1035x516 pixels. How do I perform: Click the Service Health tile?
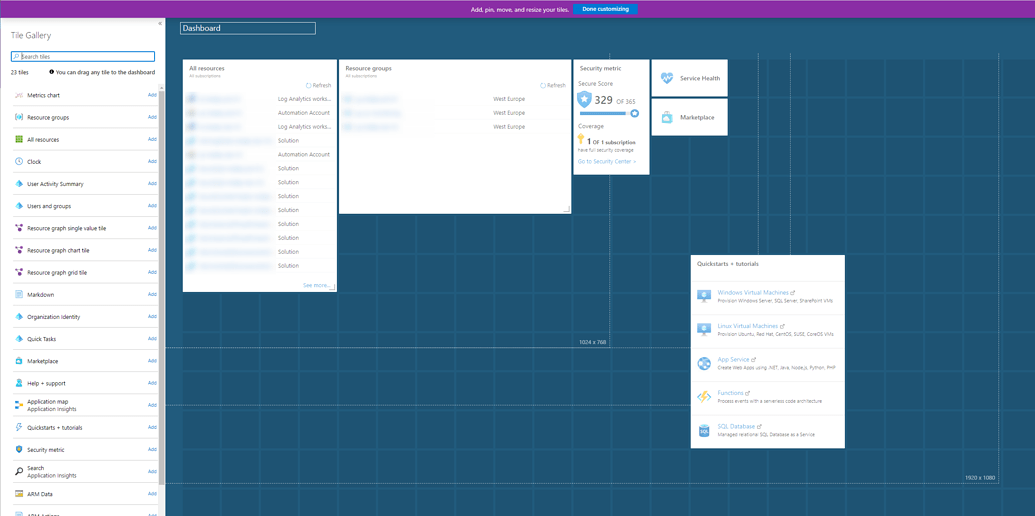(x=690, y=78)
